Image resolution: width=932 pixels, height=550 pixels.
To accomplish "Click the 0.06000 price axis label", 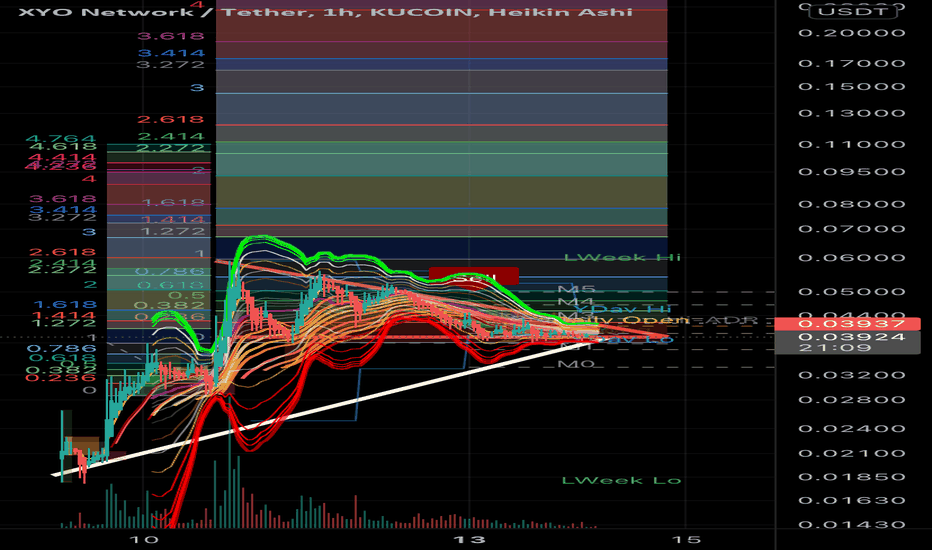I will (852, 258).
